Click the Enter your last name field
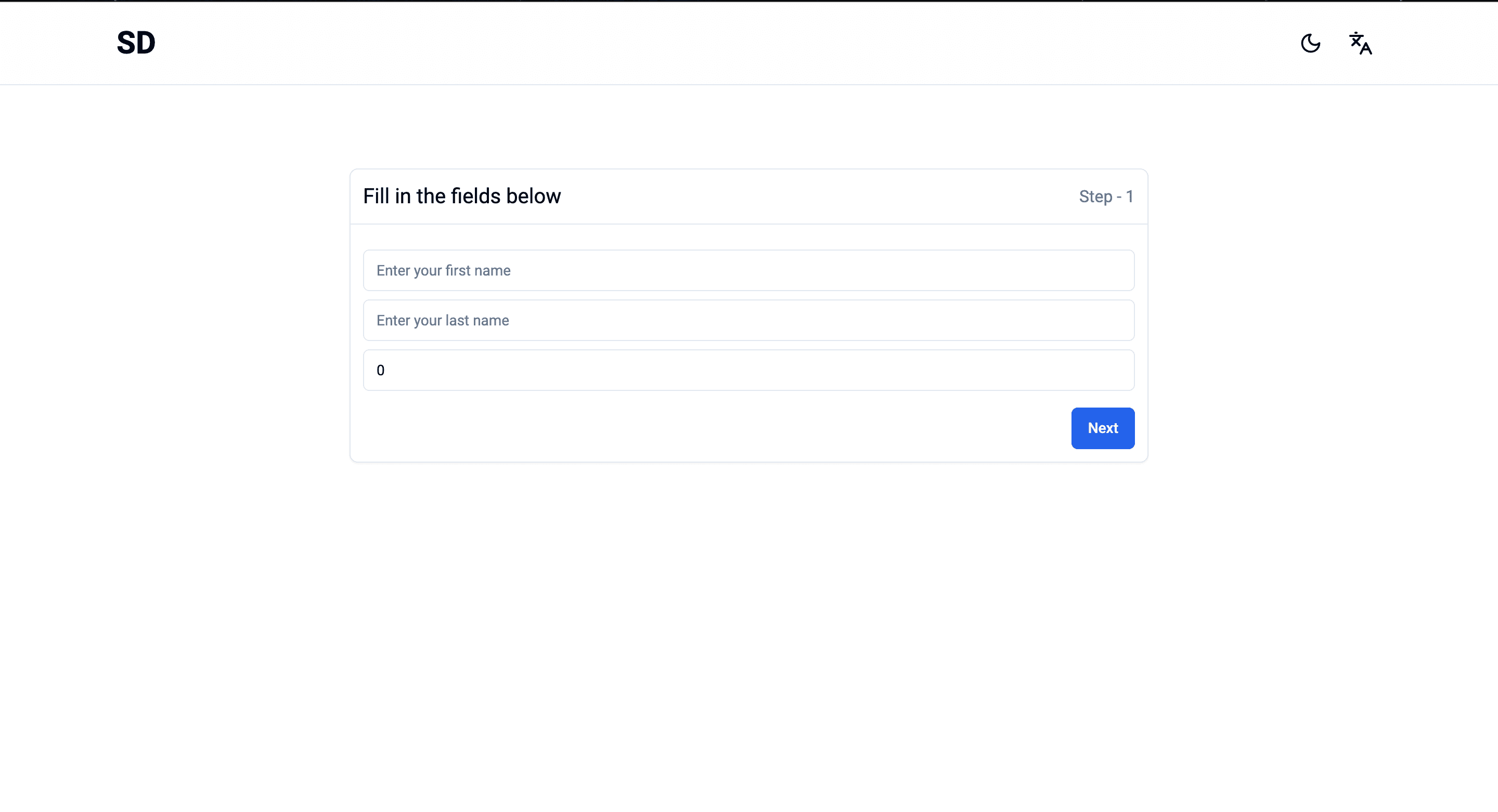Screen dimensions: 1498x812 pos(749,320)
